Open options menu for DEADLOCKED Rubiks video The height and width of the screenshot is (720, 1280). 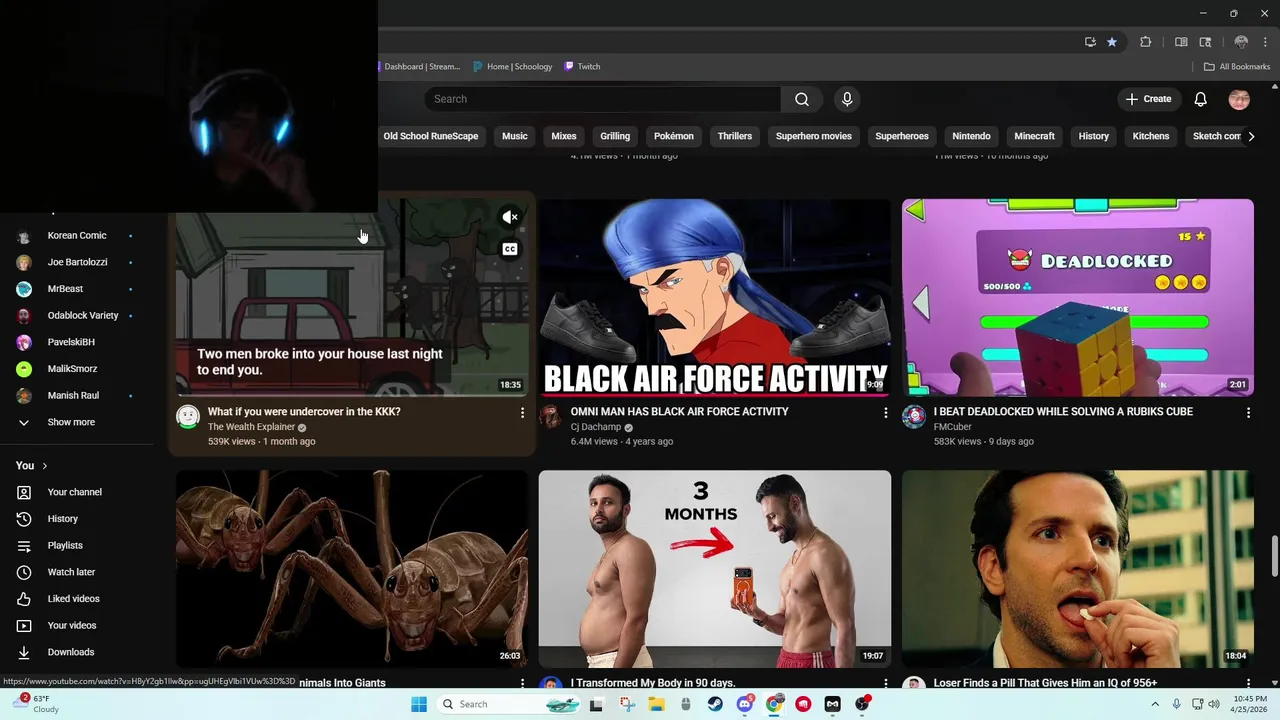coord(1248,412)
